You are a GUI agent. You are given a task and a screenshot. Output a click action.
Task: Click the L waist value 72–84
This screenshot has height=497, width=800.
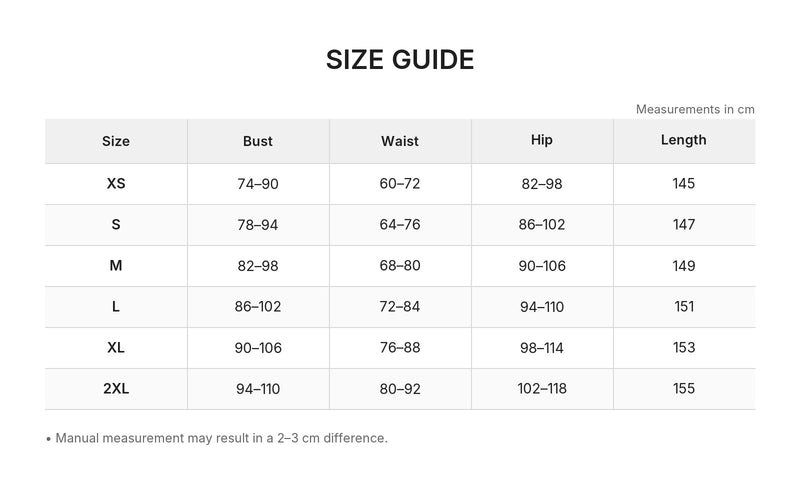pos(399,306)
